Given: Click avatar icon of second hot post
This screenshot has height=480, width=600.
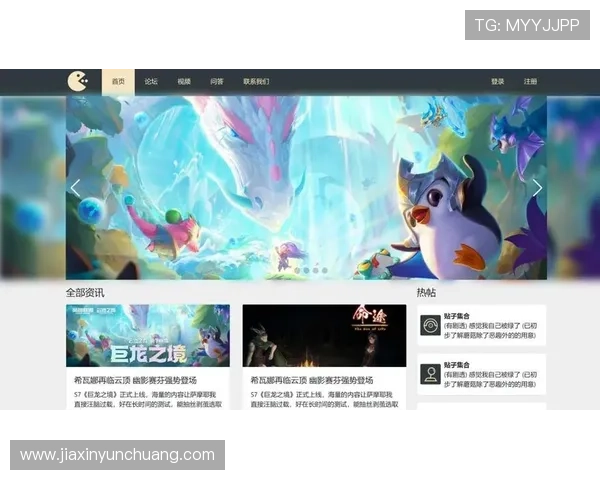Looking at the screenshot, I should [430, 374].
